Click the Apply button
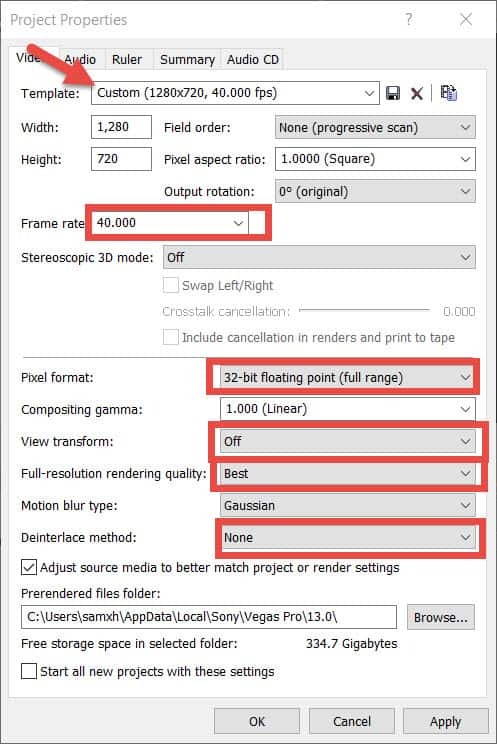 pyautogui.click(x=445, y=722)
